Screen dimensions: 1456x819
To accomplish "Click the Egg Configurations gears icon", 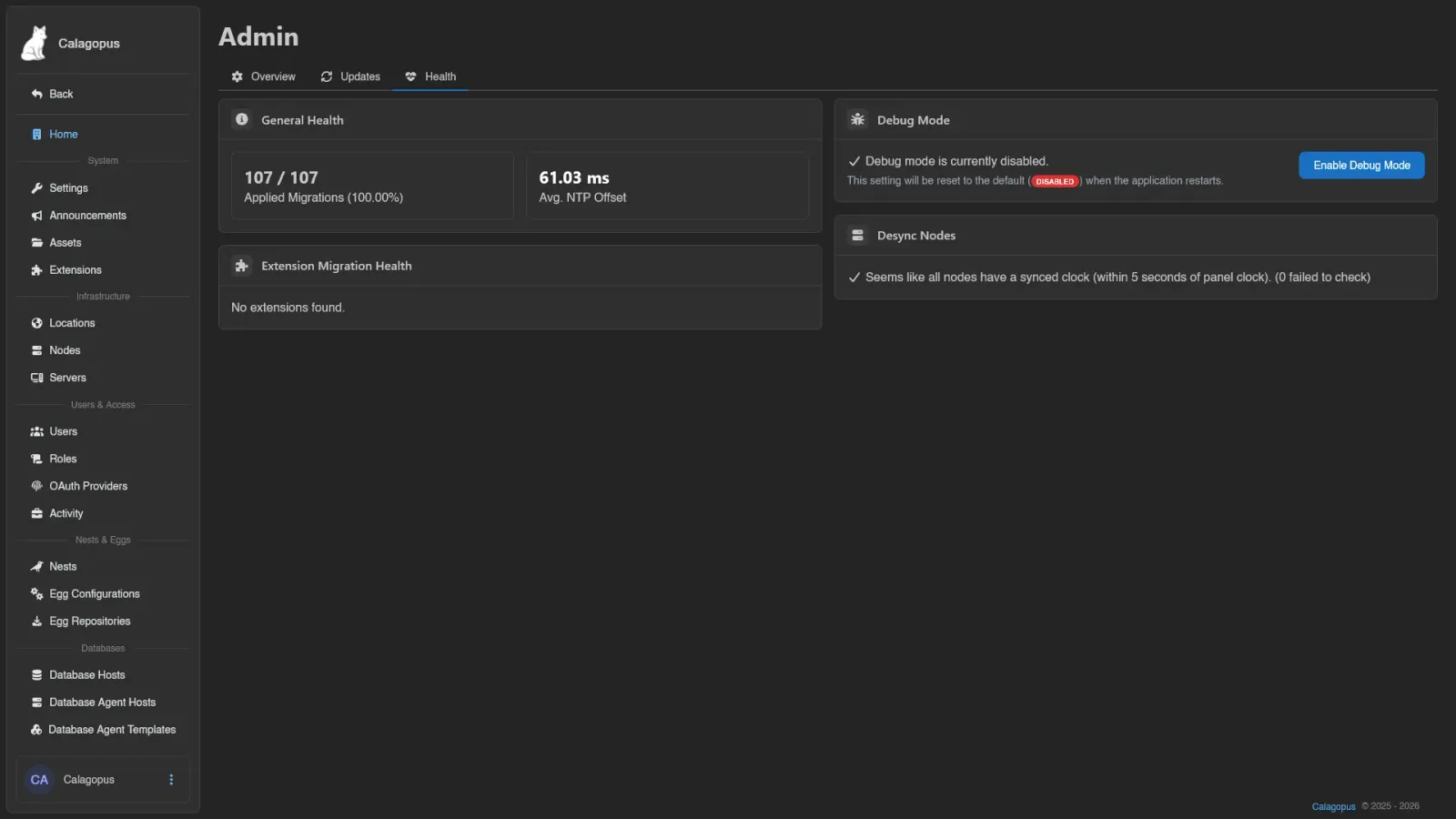I will [37, 593].
